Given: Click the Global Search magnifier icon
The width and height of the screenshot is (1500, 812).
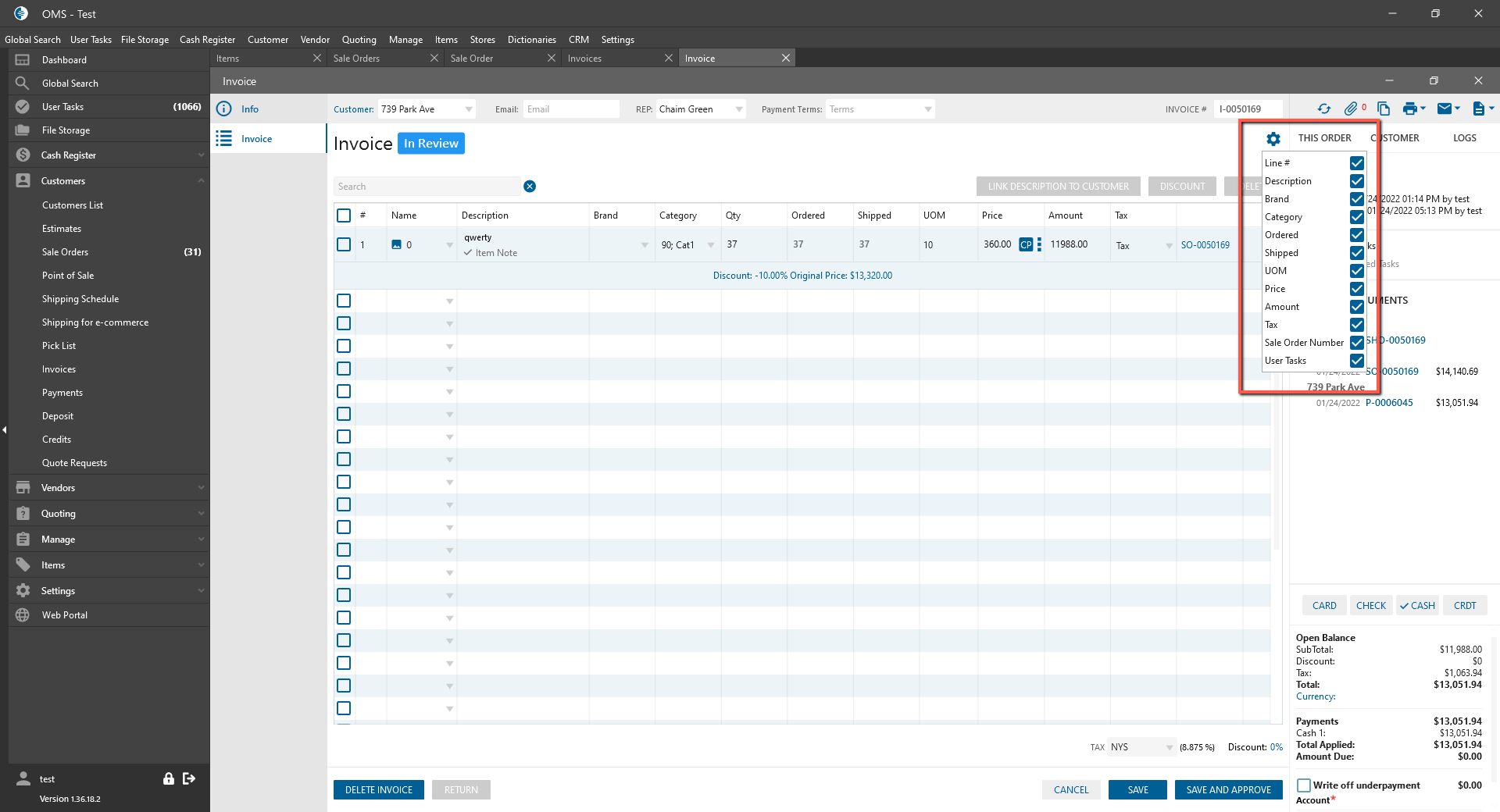Looking at the screenshot, I should click(x=23, y=84).
